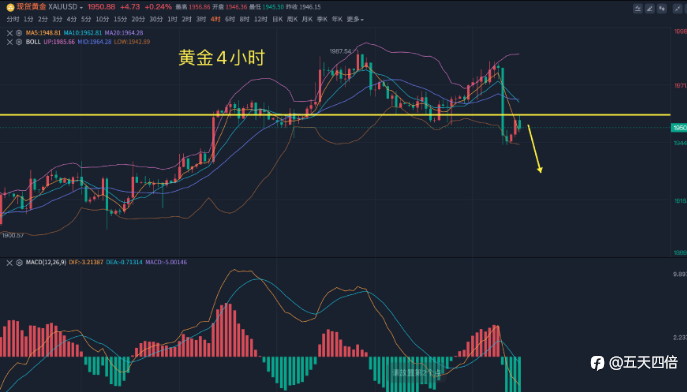
Task: Remove the BOLL indicator with its X
Action: pos(10,42)
